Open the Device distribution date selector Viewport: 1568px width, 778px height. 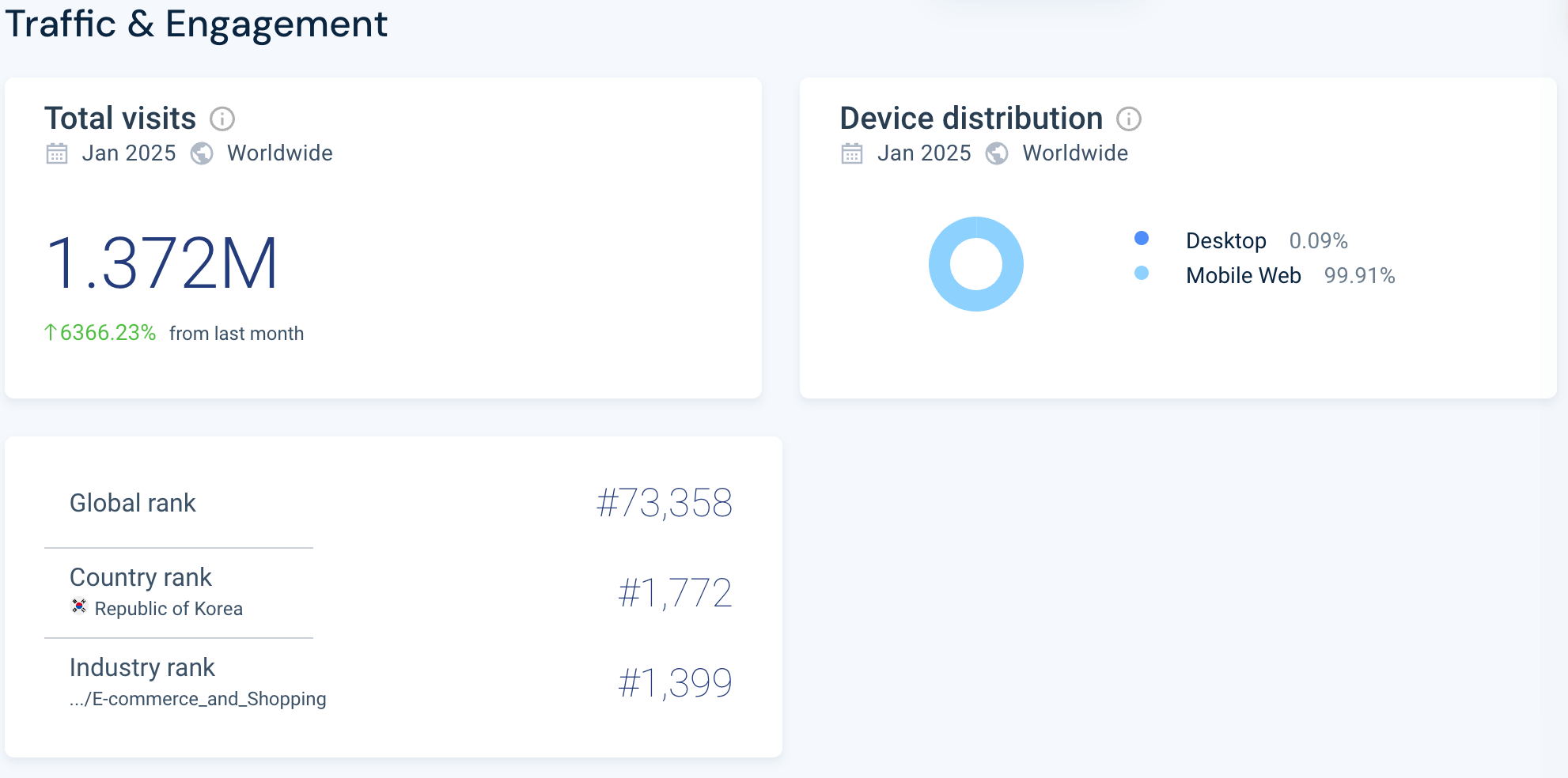925,153
